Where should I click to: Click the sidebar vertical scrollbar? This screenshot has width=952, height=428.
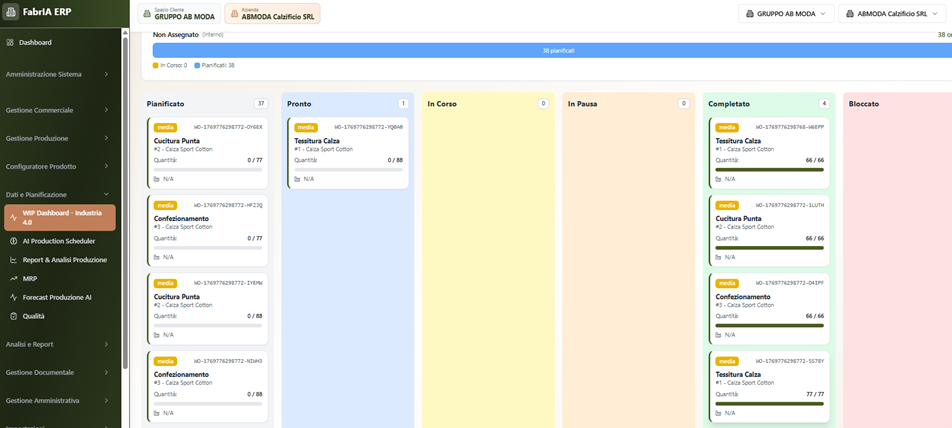tap(125, 202)
